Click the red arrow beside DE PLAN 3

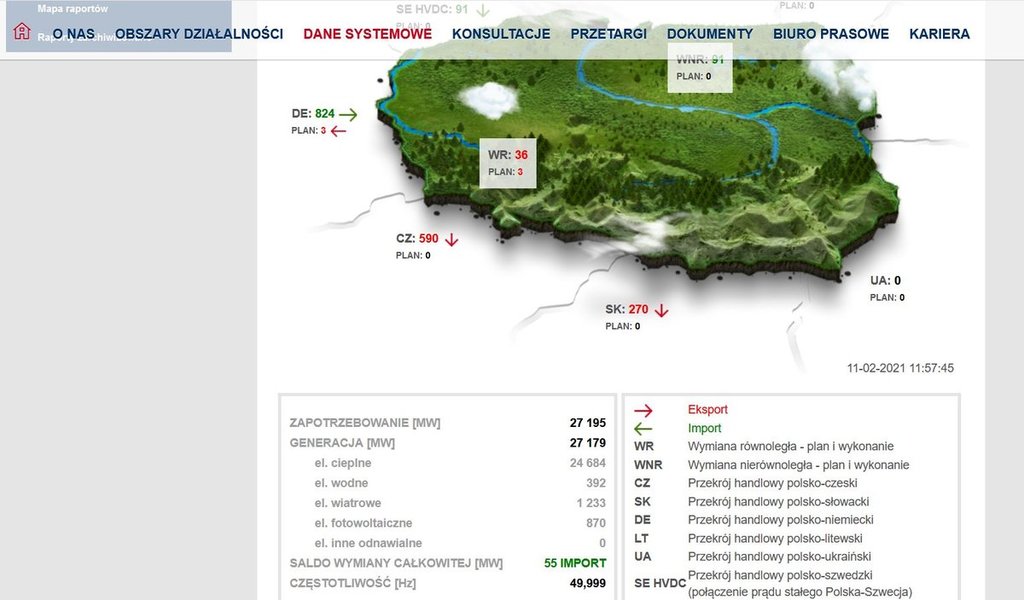coord(338,131)
